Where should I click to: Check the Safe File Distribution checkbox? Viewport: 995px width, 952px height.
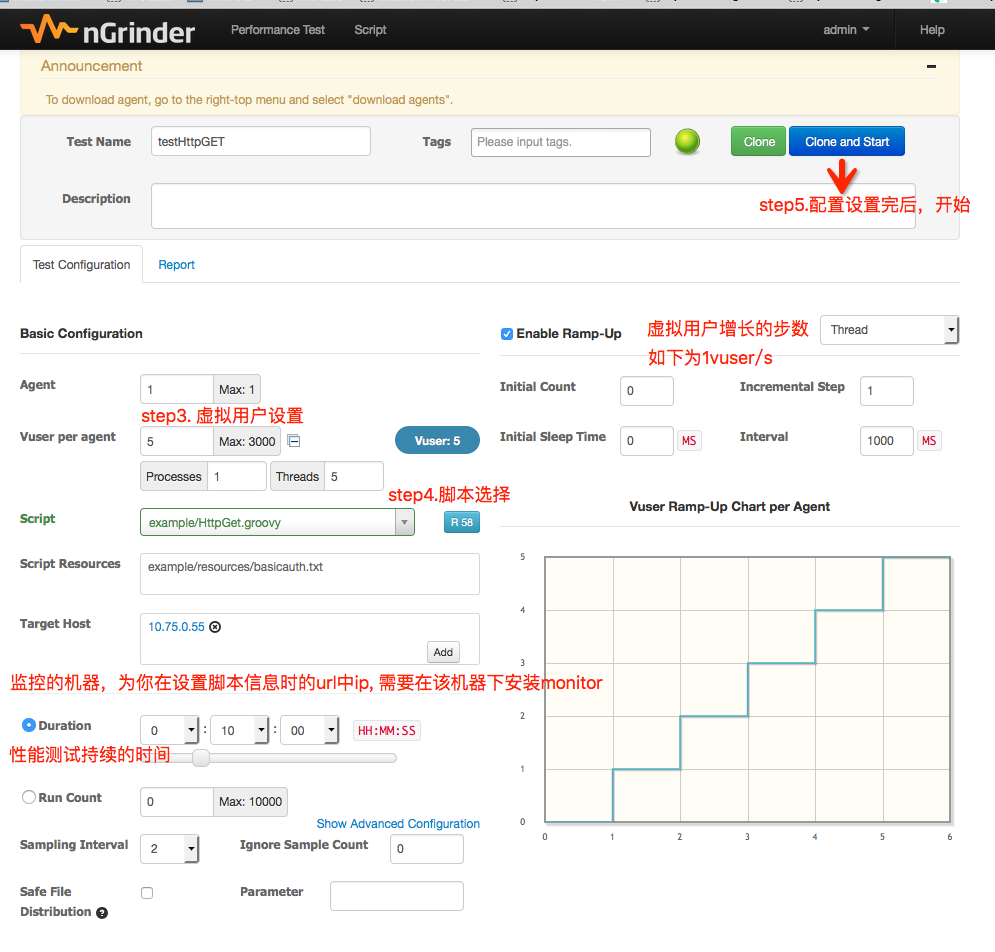coord(147,893)
